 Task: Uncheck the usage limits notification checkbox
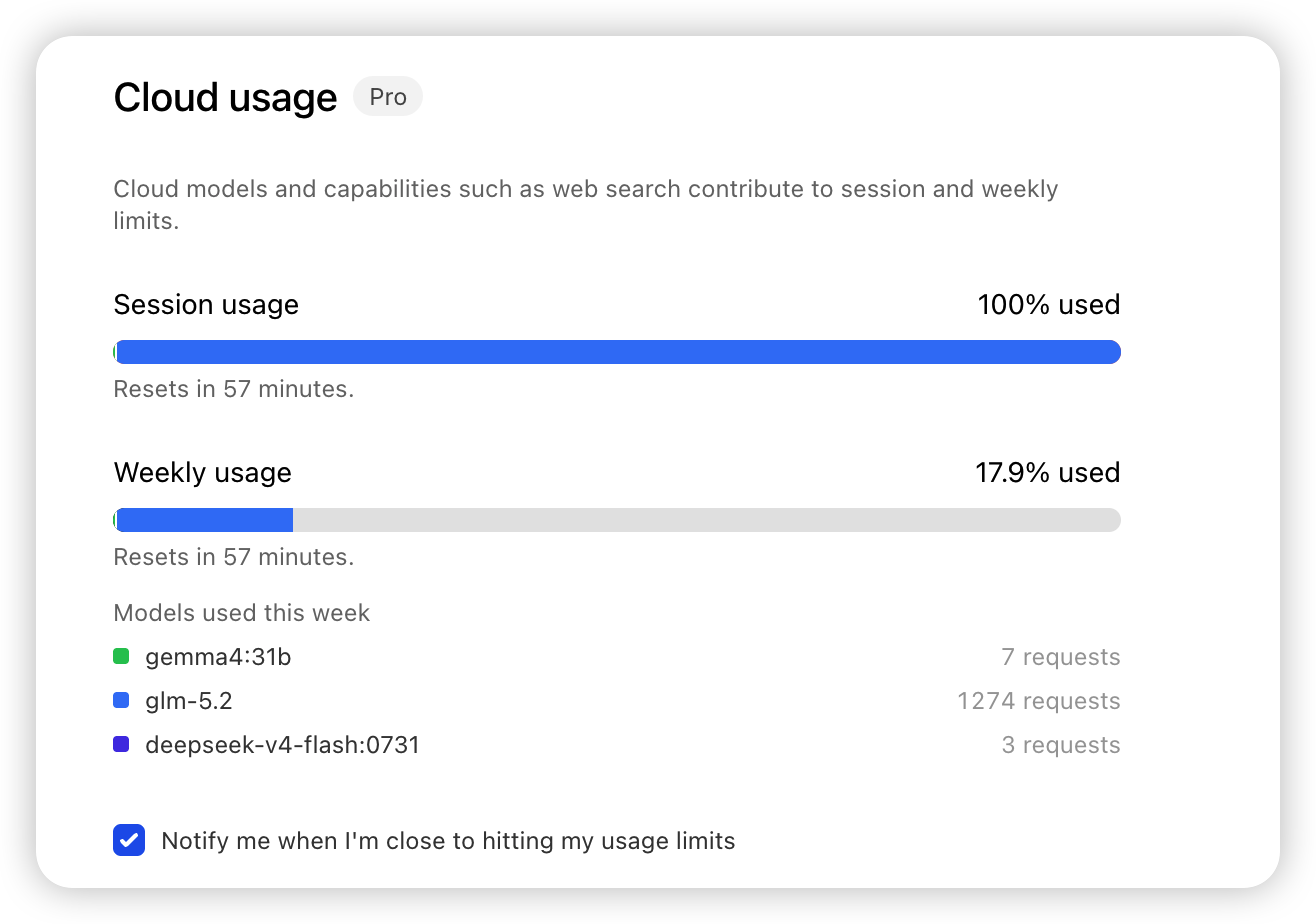pos(129,841)
